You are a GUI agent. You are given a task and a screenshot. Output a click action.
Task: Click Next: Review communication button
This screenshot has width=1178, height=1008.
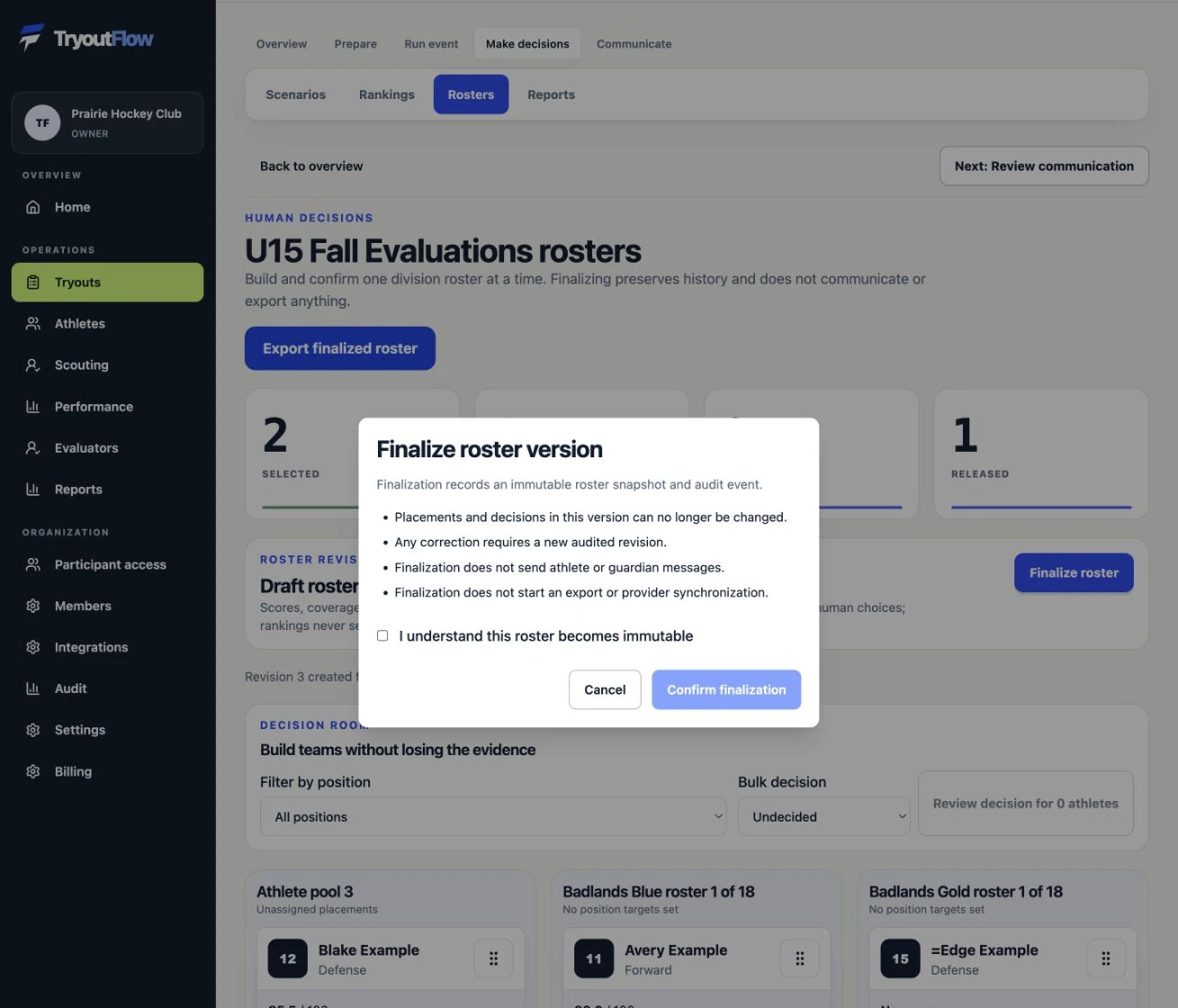click(1044, 166)
